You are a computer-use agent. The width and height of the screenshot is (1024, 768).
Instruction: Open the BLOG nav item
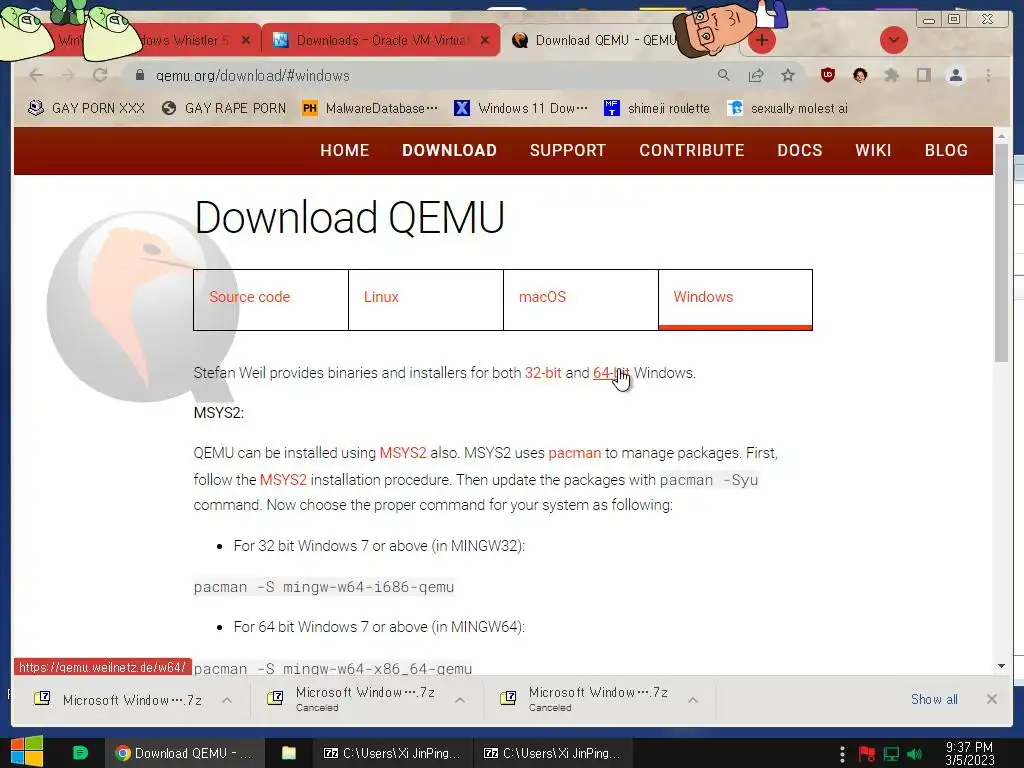click(946, 150)
